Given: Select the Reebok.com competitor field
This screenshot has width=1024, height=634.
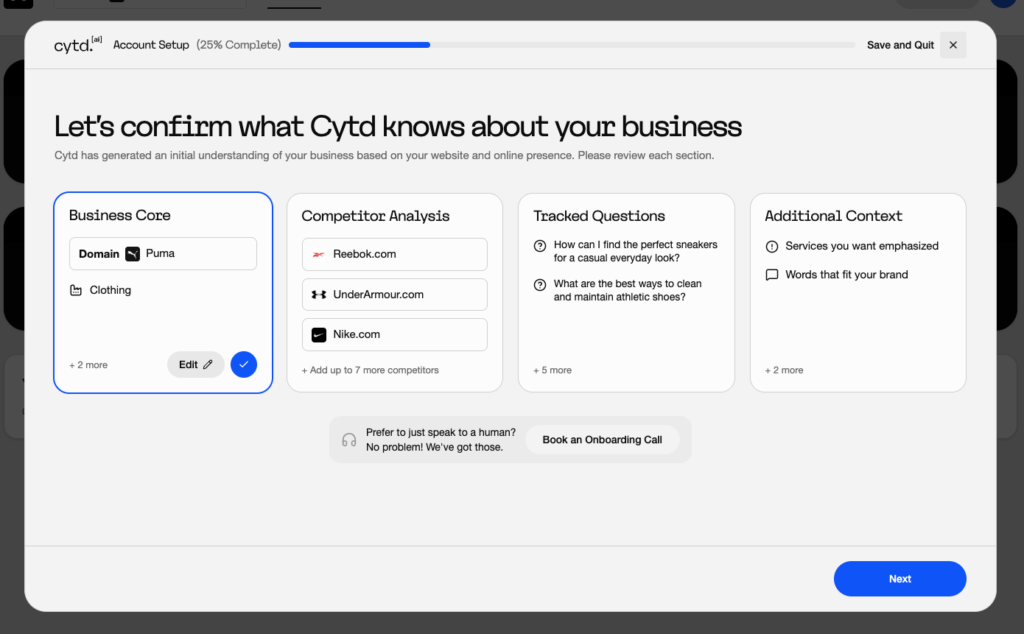Looking at the screenshot, I should [x=394, y=254].
